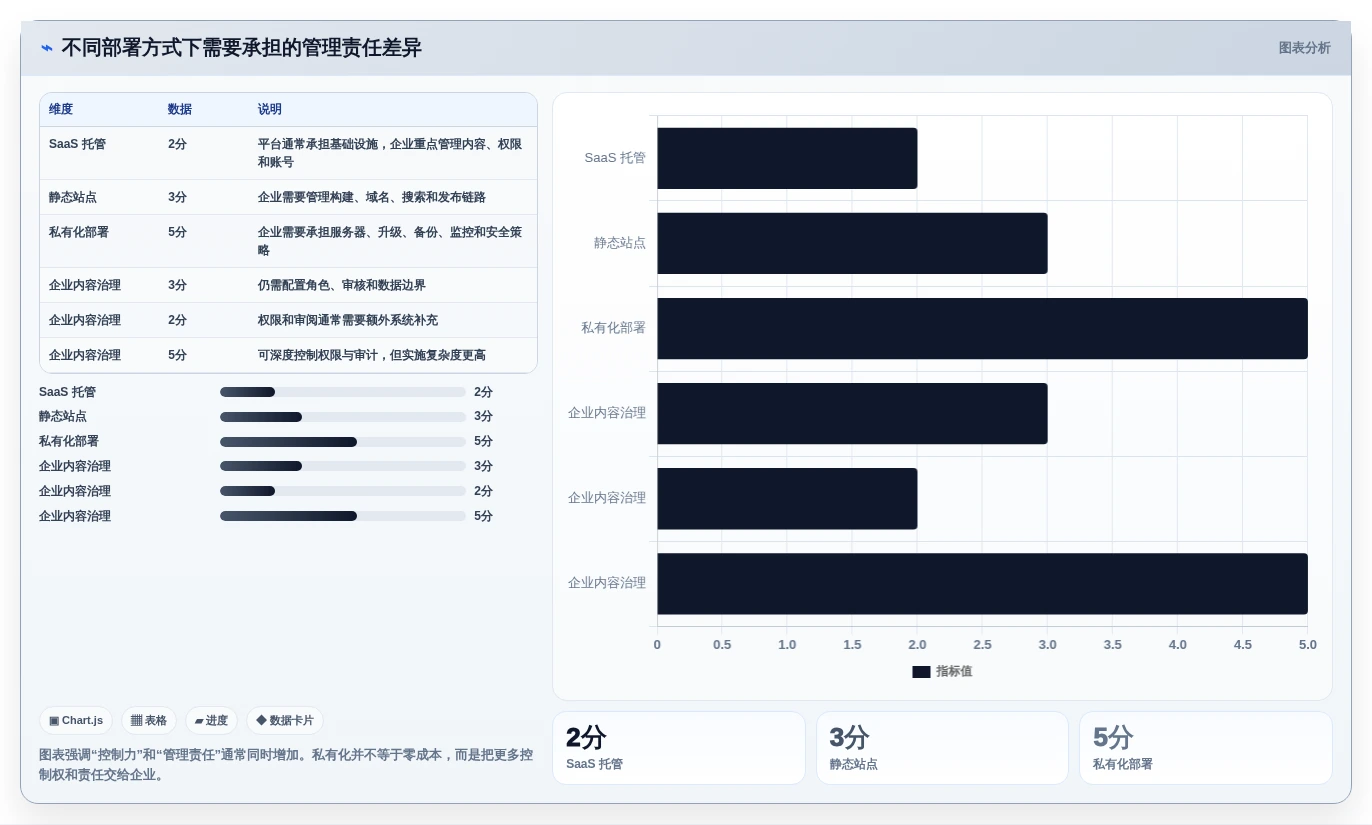This screenshot has height=825, width=1372.
Task: Select the 表格 chip
Action: pos(149,720)
